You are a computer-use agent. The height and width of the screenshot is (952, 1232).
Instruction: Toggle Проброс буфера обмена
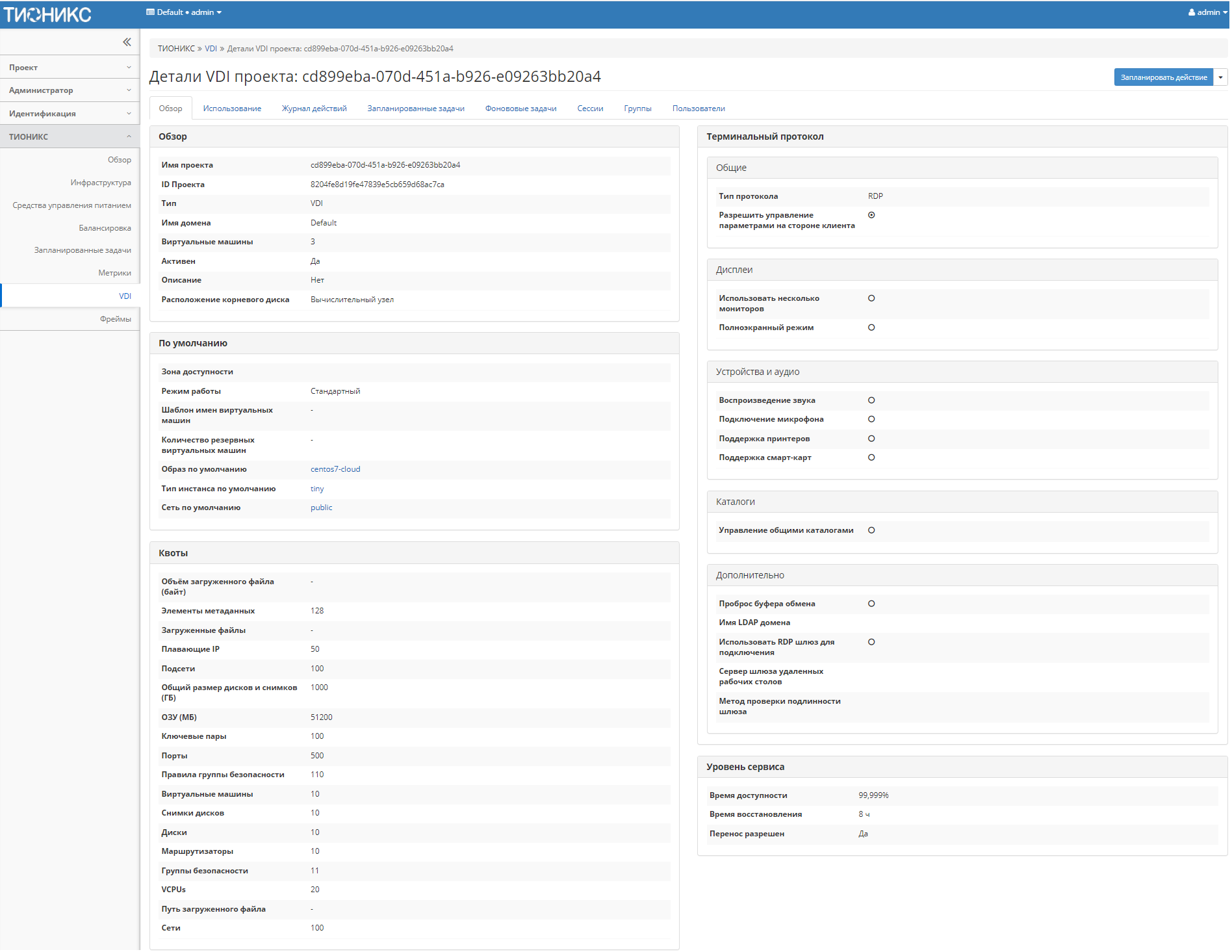pyautogui.click(x=871, y=603)
